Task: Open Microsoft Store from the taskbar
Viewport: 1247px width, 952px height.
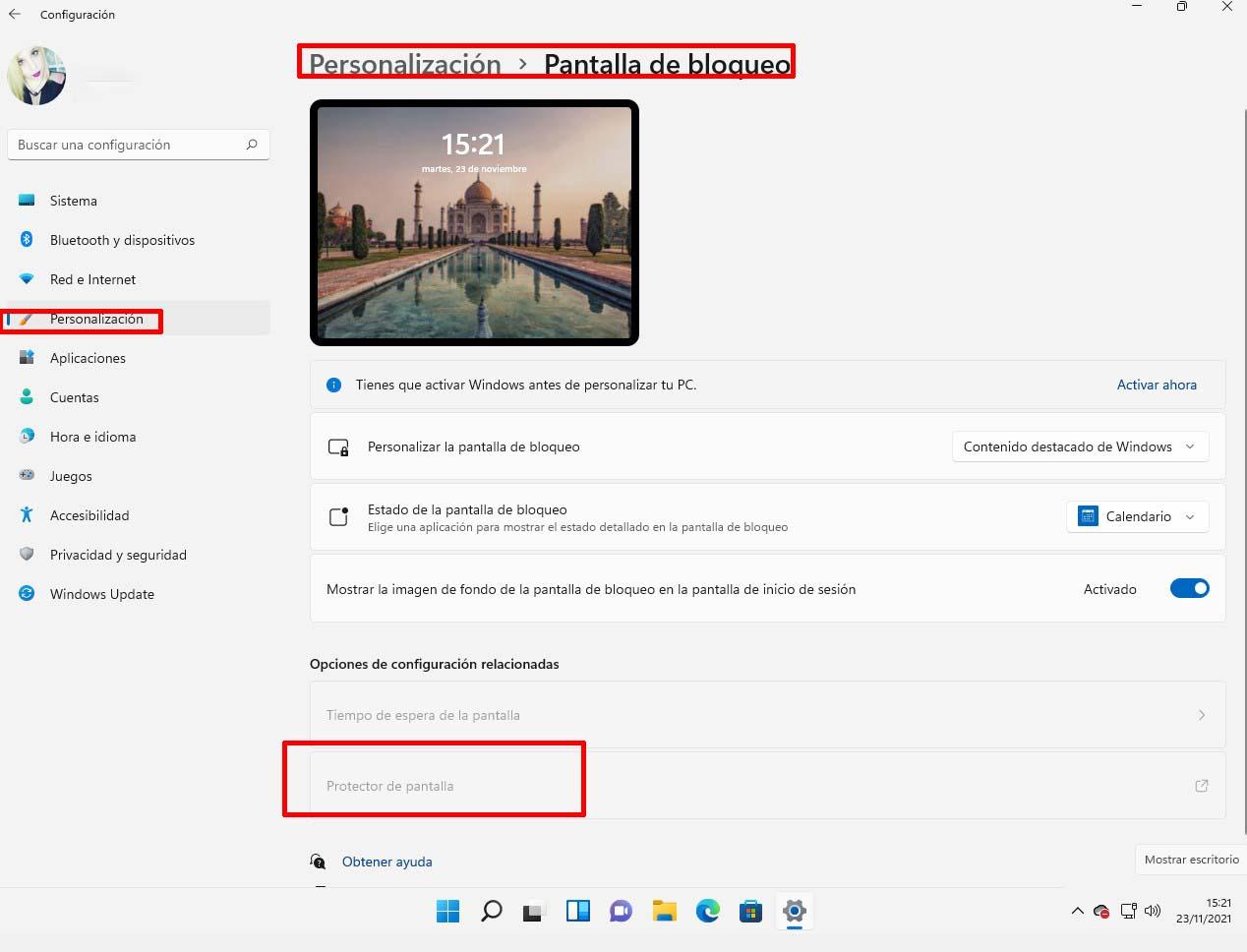Action: tap(750, 911)
